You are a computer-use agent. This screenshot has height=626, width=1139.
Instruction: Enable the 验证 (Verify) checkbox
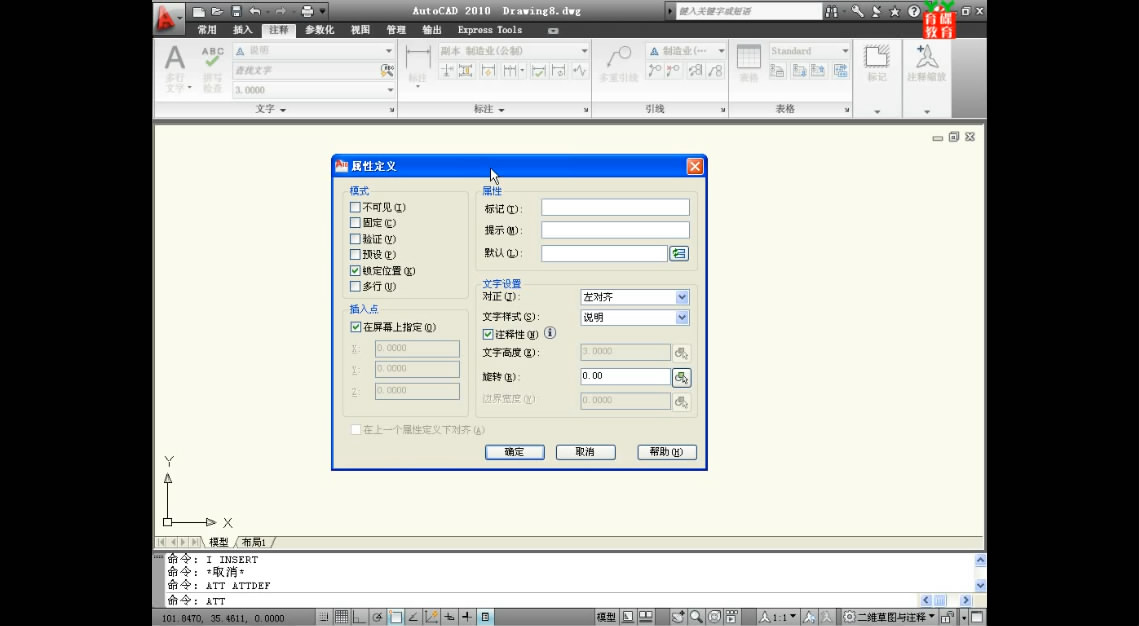(355, 239)
